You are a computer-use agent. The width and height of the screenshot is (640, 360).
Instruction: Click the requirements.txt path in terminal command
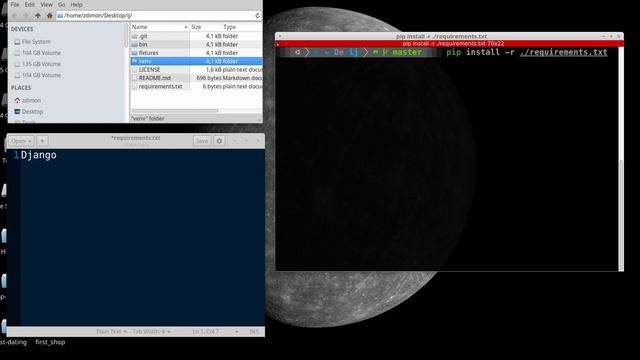coord(563,52)
